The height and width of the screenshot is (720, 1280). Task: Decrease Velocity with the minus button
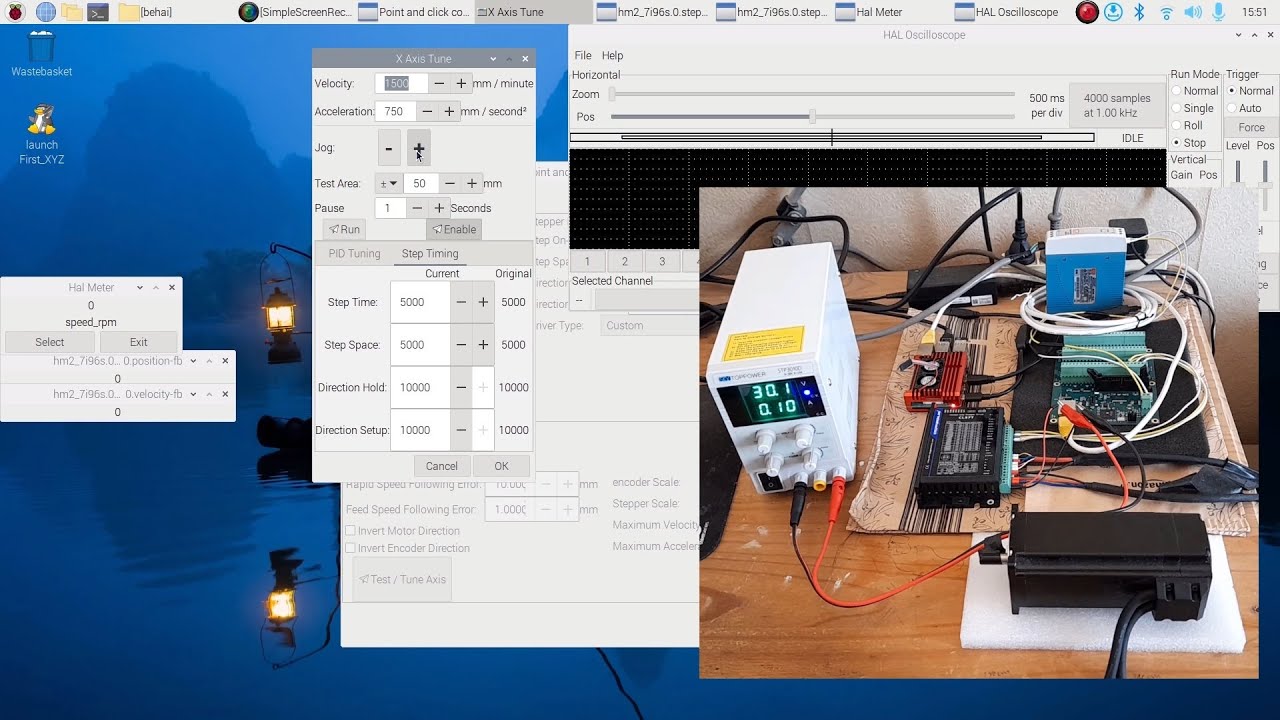(x=439, y=84)
